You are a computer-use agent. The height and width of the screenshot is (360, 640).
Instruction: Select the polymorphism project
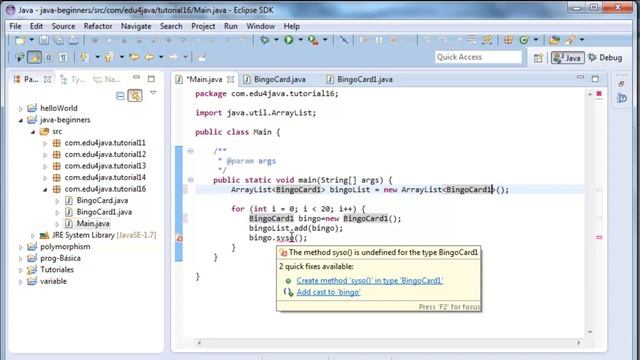coord(65,247)
